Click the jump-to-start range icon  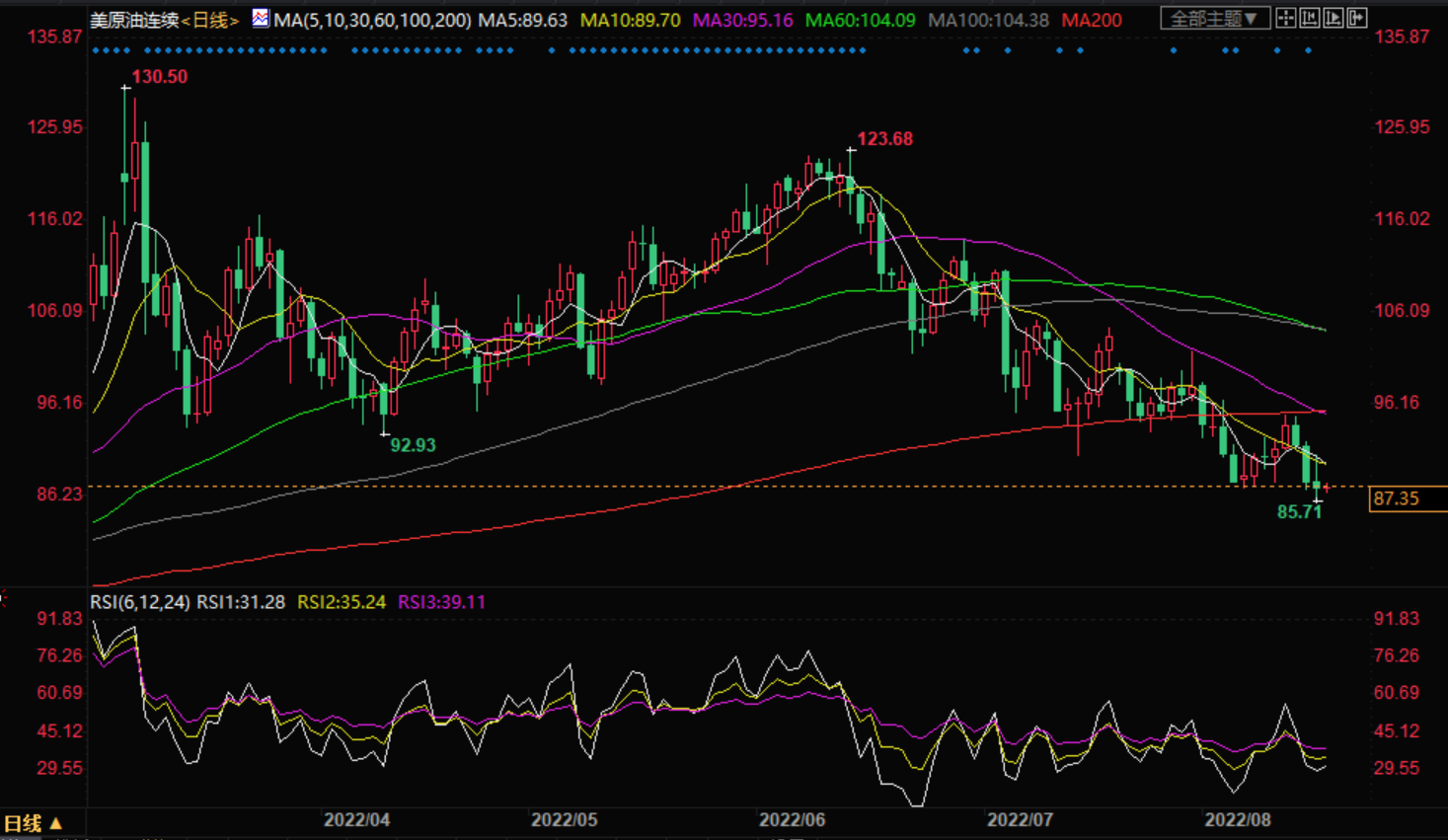click(1310, 18)
